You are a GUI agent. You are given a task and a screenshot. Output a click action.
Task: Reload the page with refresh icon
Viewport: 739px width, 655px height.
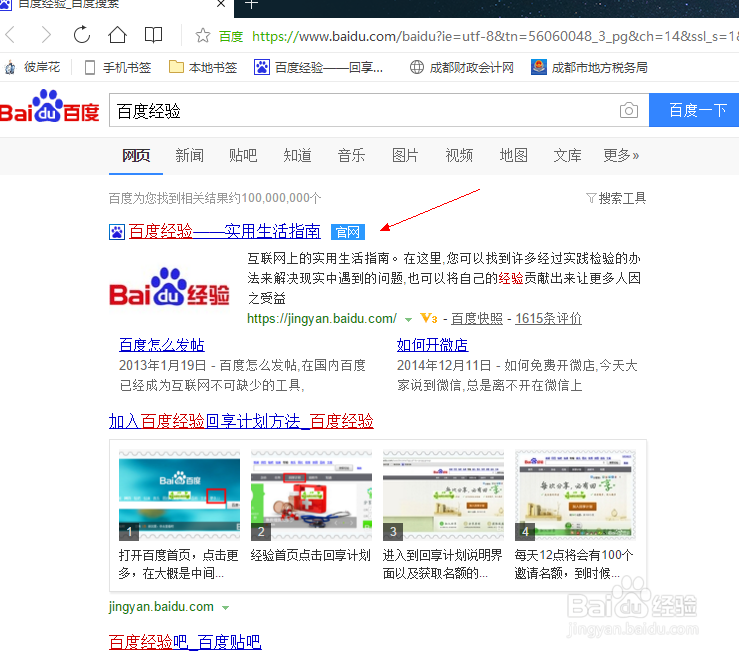pos(82,35)
